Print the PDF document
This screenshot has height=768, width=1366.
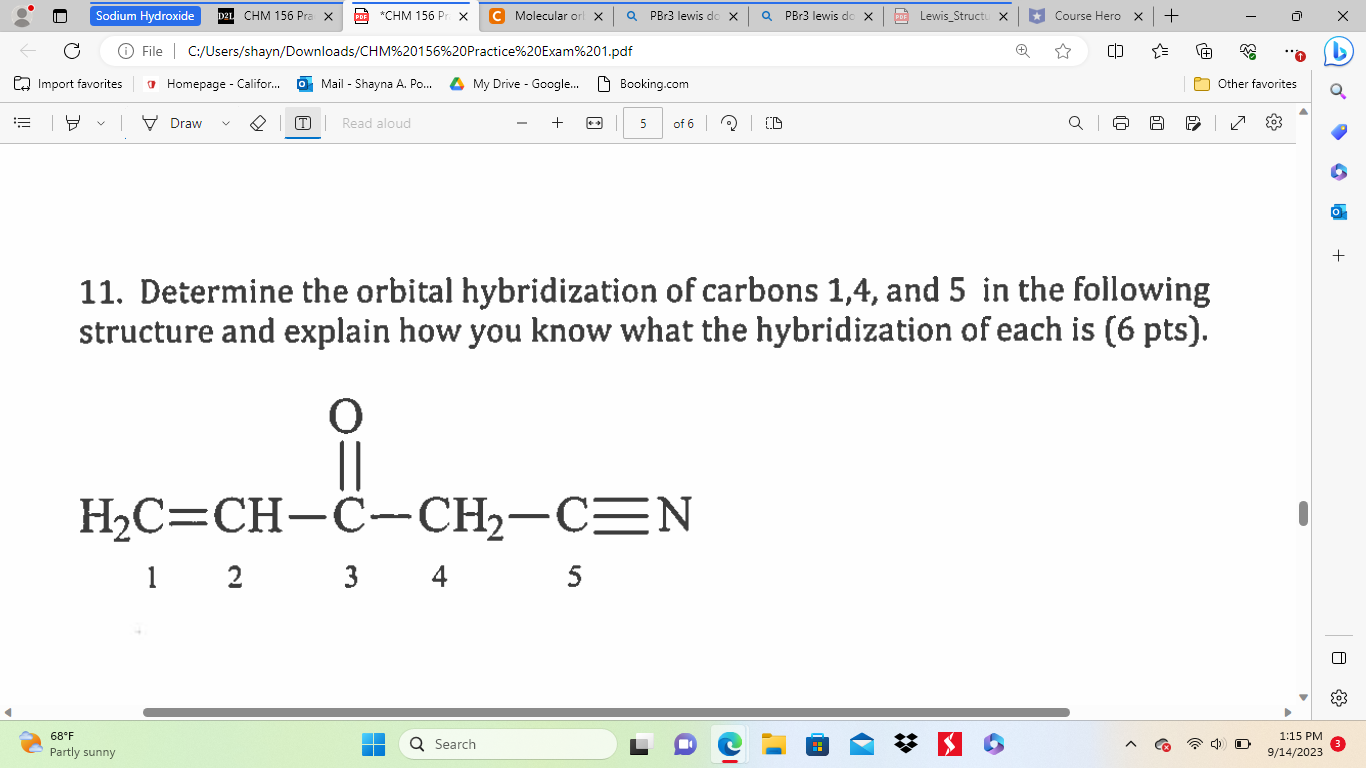click(x=1121, y=123)
